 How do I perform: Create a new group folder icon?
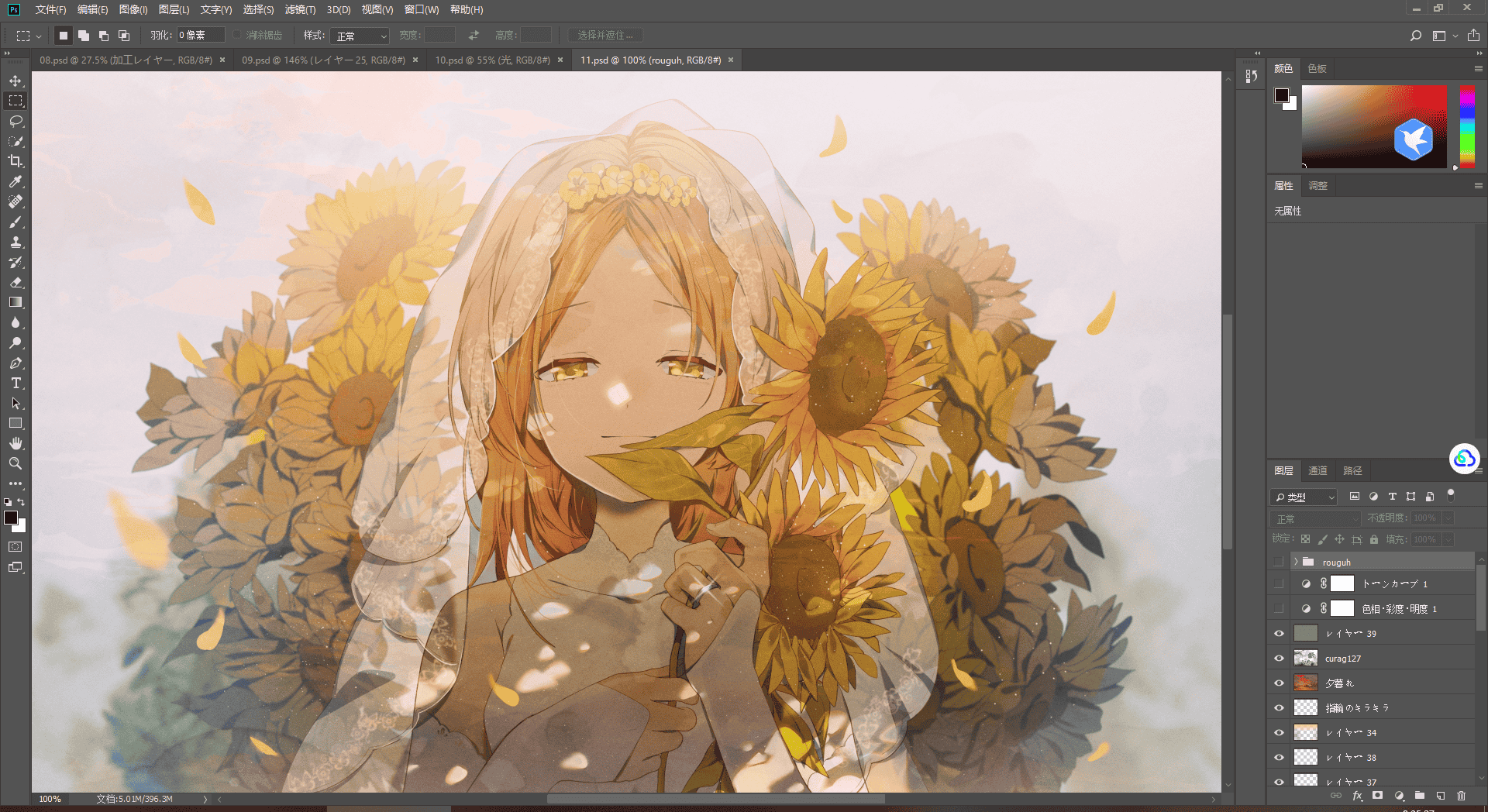point(1419,796)
